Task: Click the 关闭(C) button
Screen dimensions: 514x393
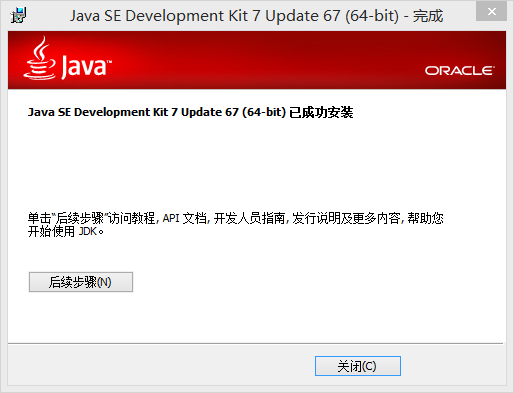Action: pos(358,366)
